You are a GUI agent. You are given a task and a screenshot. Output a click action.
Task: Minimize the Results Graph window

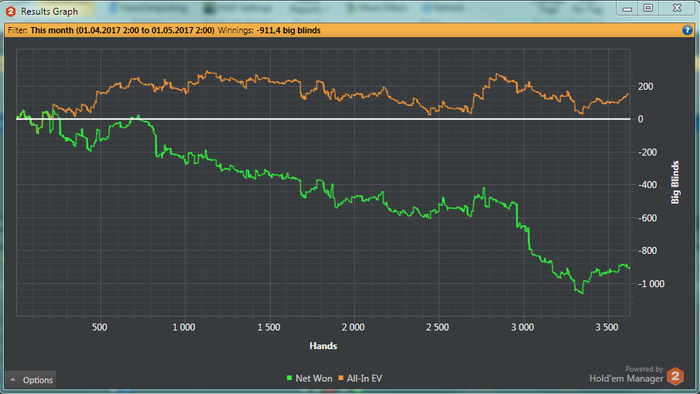pyautogui.click(x=627, y=8)
